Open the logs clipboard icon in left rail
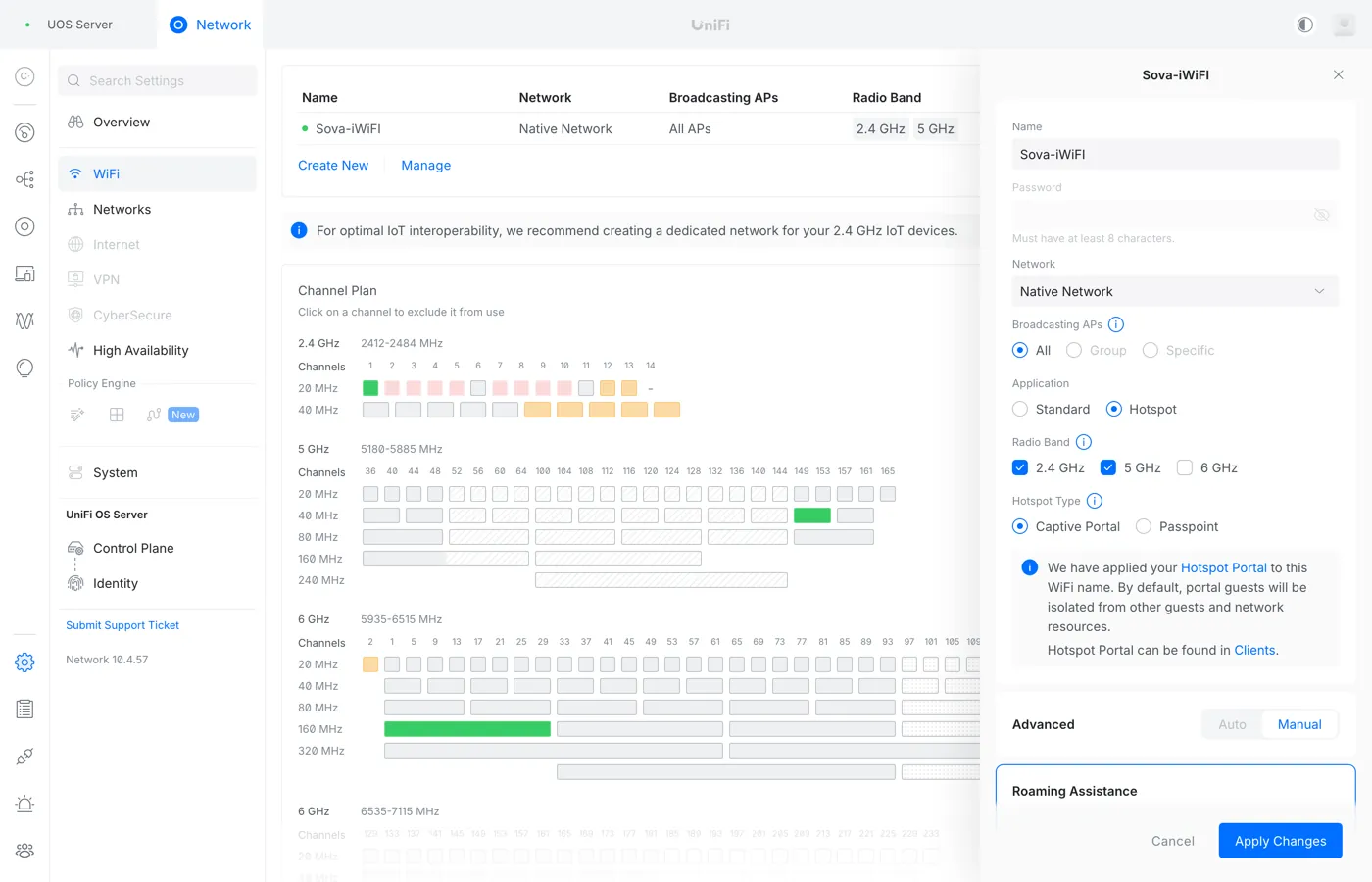This screenshot has height=882, width=1372. [25, 709]
